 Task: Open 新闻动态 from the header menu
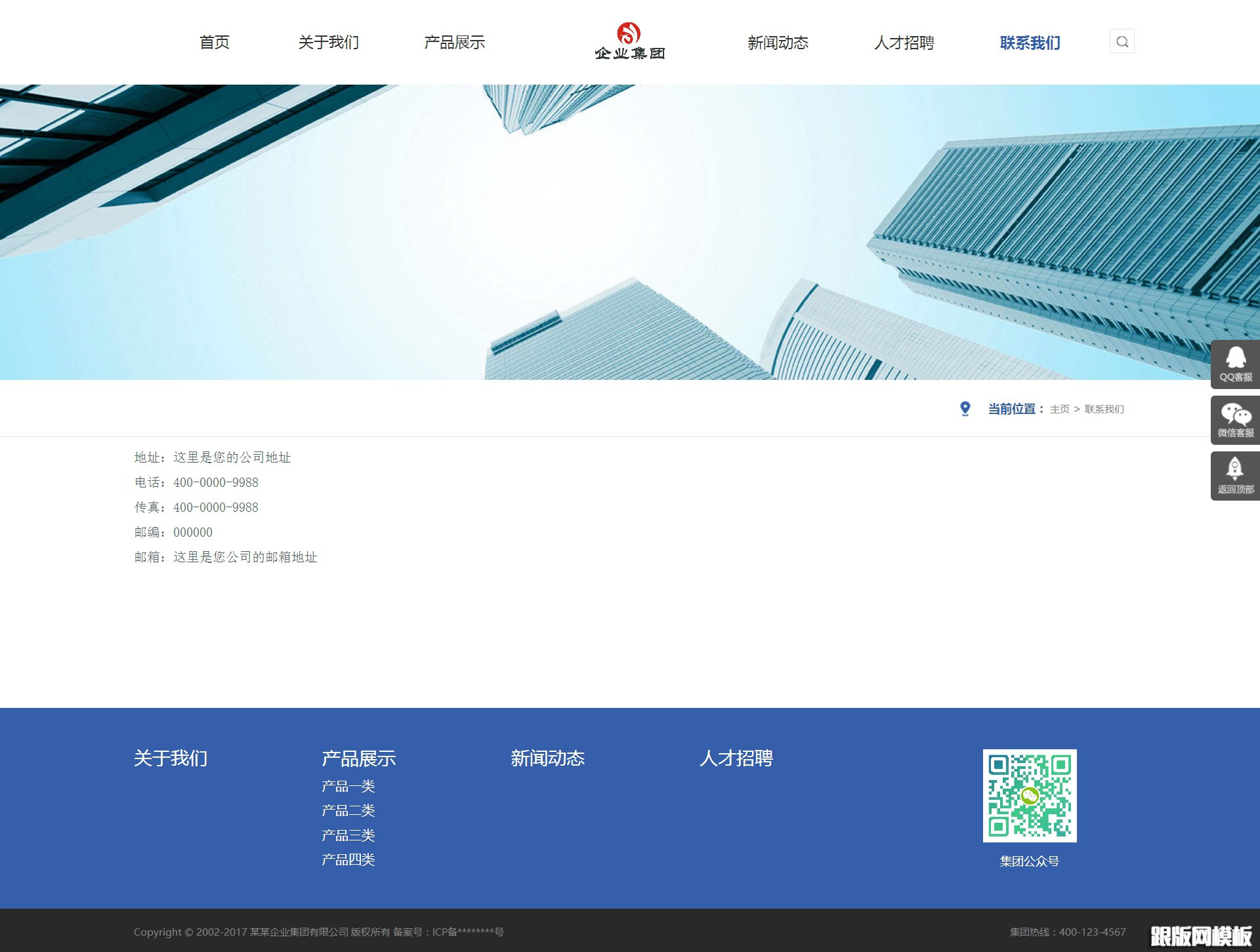(778, 42)
